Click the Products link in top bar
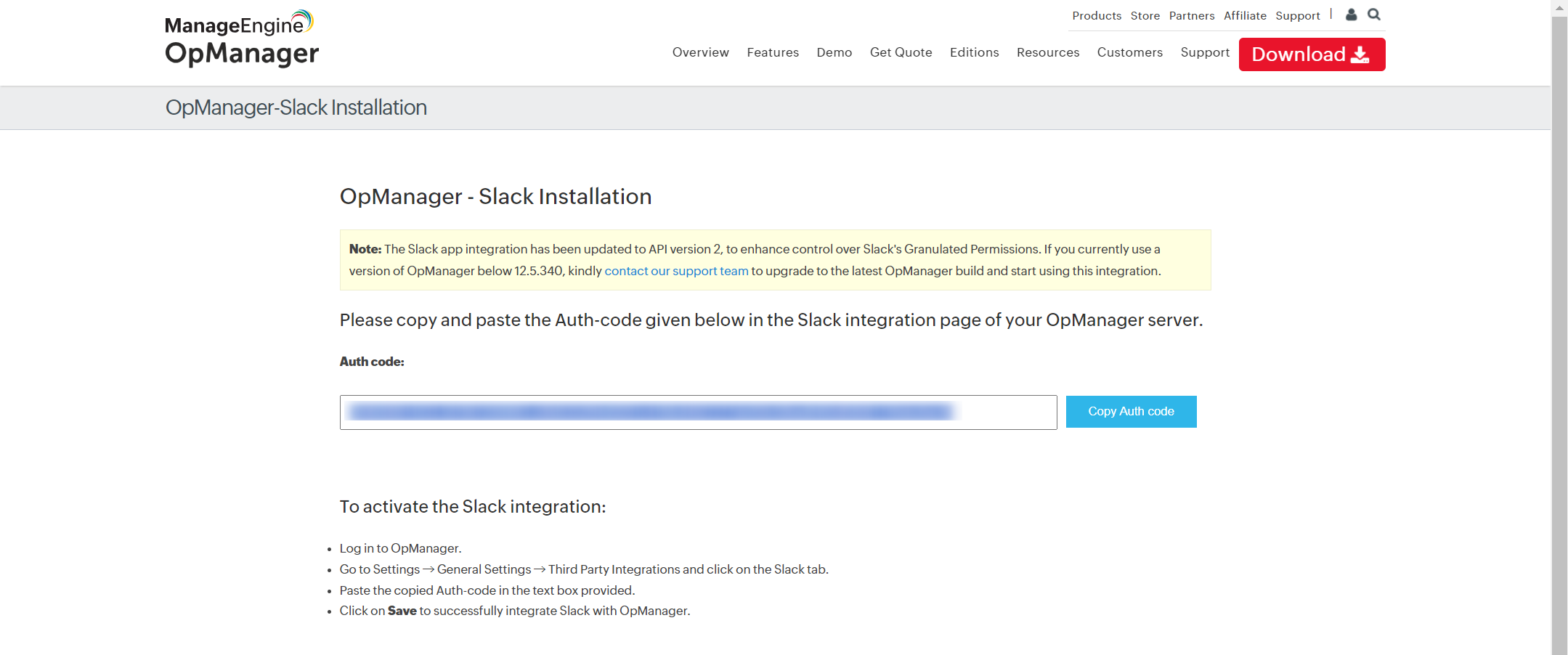This screenshot has width=1568, height=655. coord(1097,15)
